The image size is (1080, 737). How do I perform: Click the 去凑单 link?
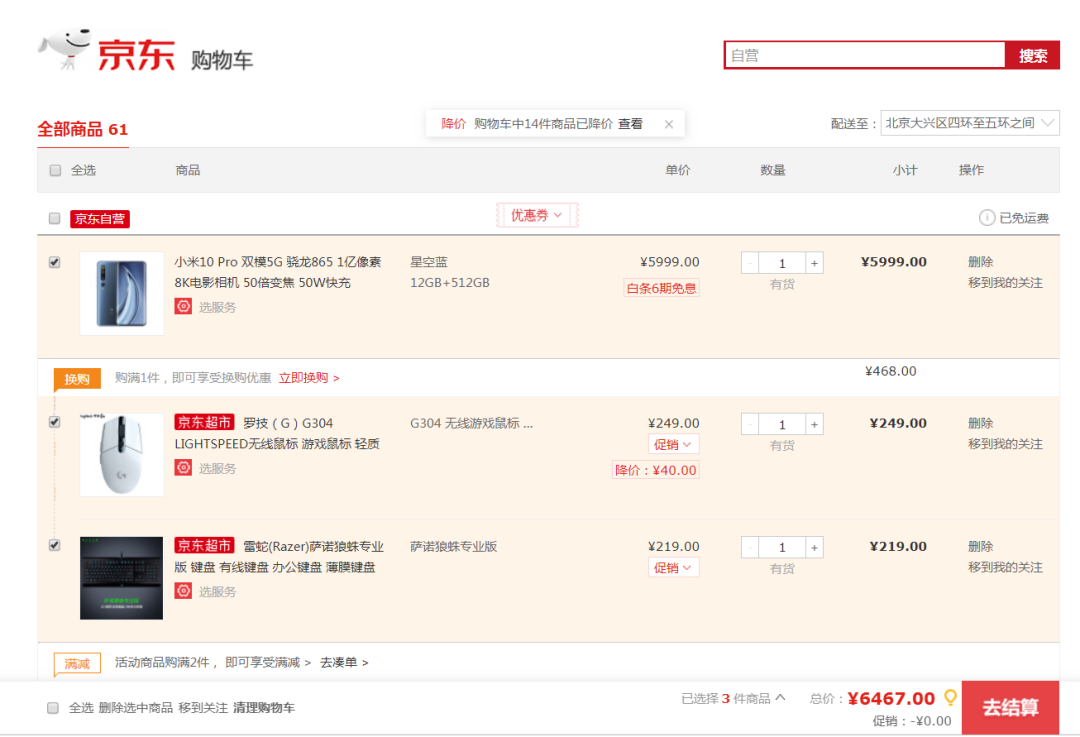point(344,663)
